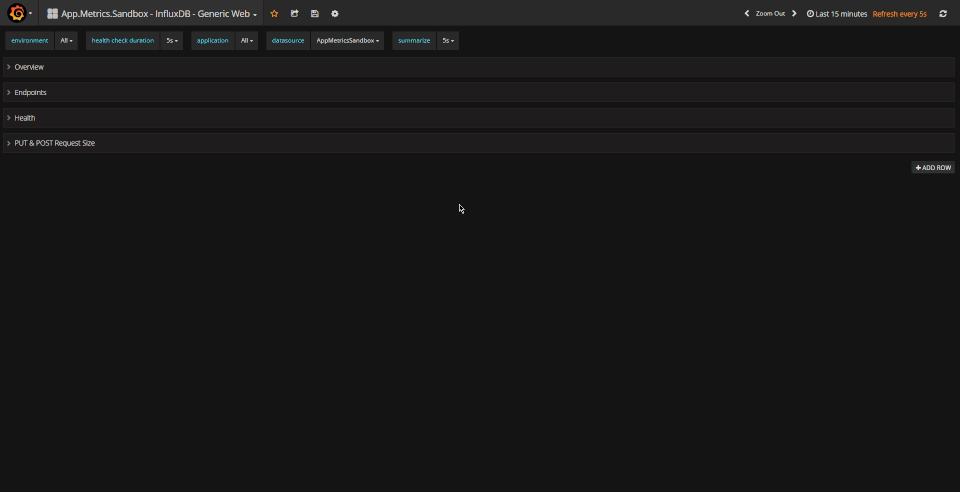
Task: Open dashboard settings gear
Action: click(x=335, y=13)
